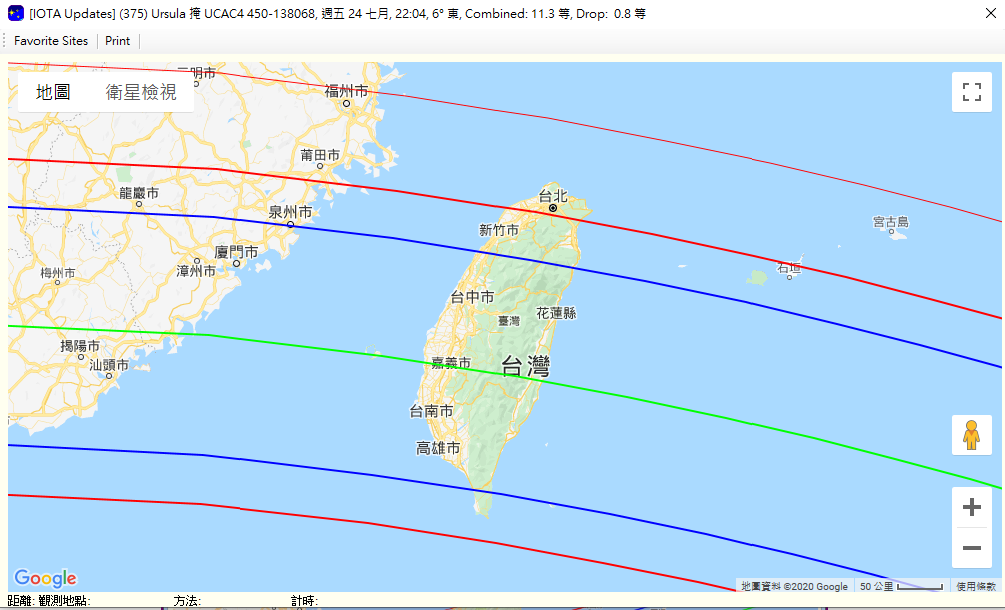Click the 計時 status label
The height and width of the screenshot is (610, 1005).
(x=304, y=600)
